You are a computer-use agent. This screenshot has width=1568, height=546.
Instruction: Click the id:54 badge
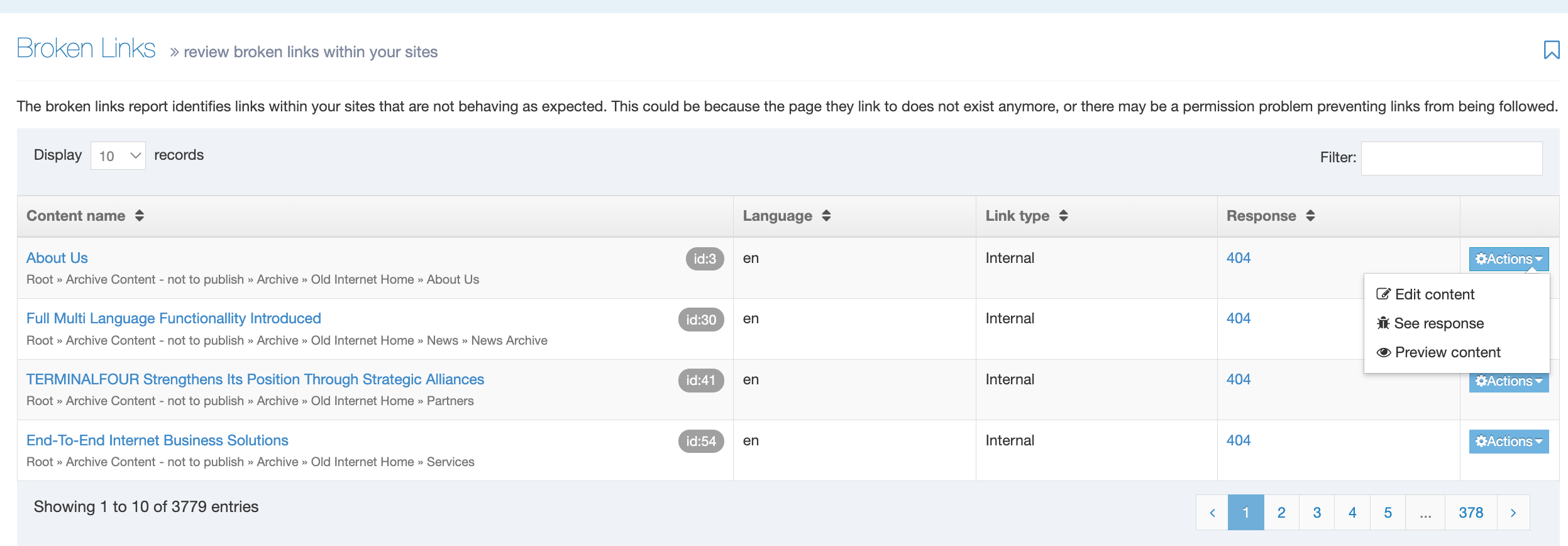(701, 441)
